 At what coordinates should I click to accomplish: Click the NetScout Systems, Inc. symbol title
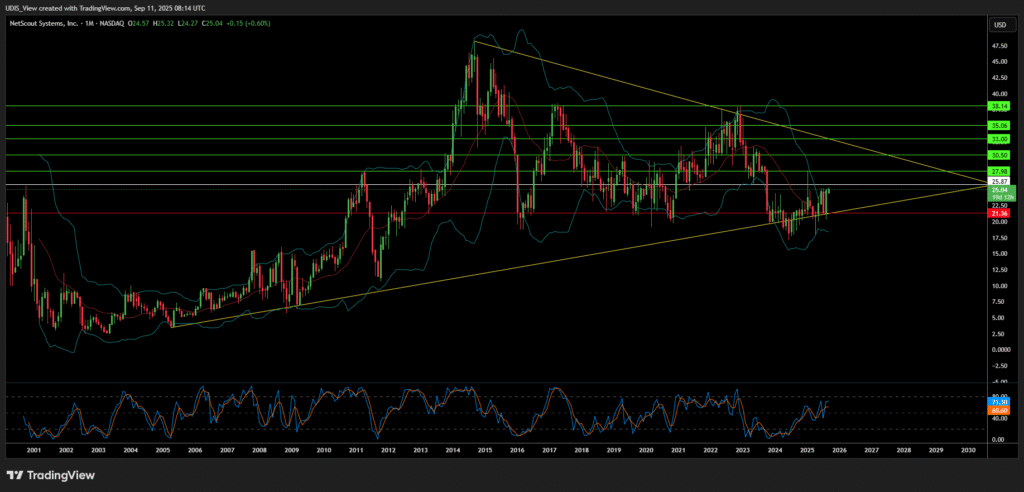(51, 24)
